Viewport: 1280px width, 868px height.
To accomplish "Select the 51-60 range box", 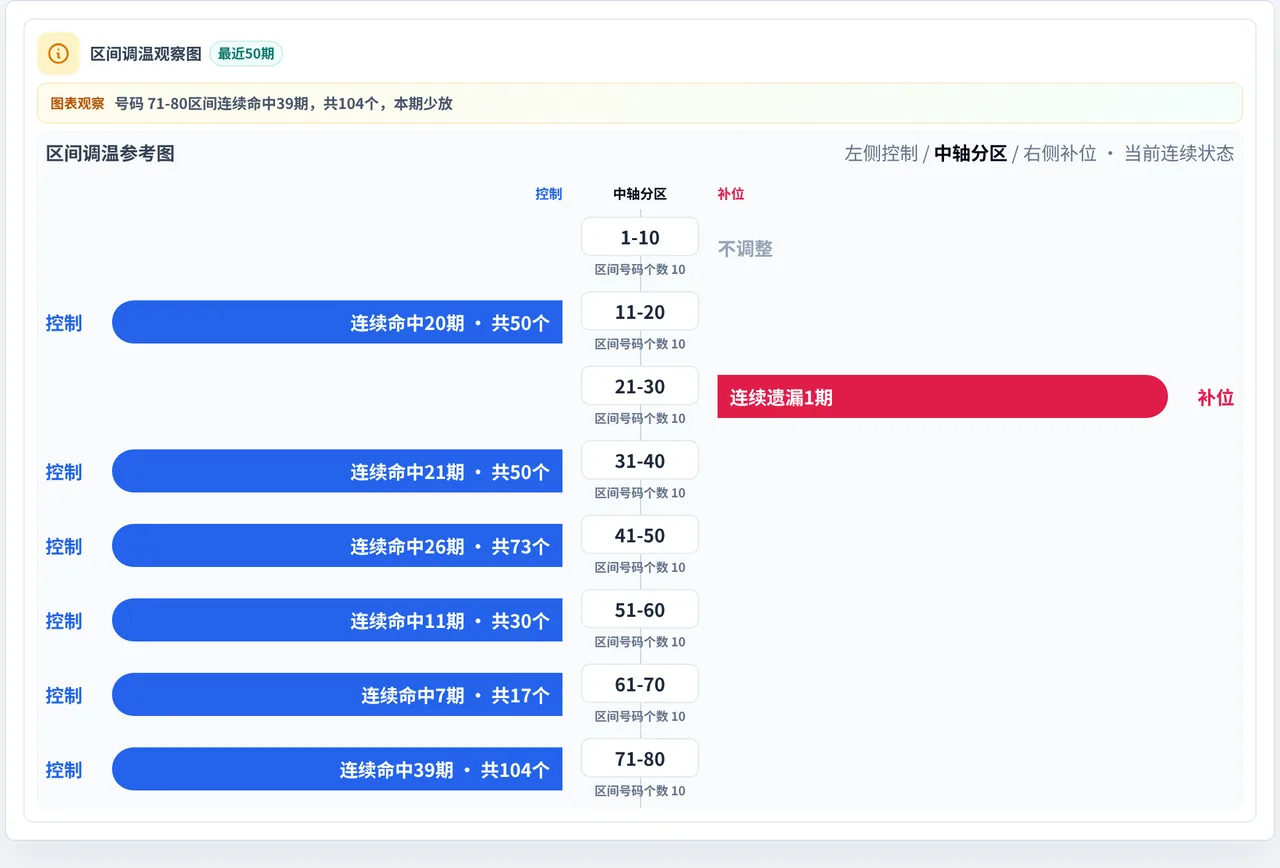I will (640, 610).
